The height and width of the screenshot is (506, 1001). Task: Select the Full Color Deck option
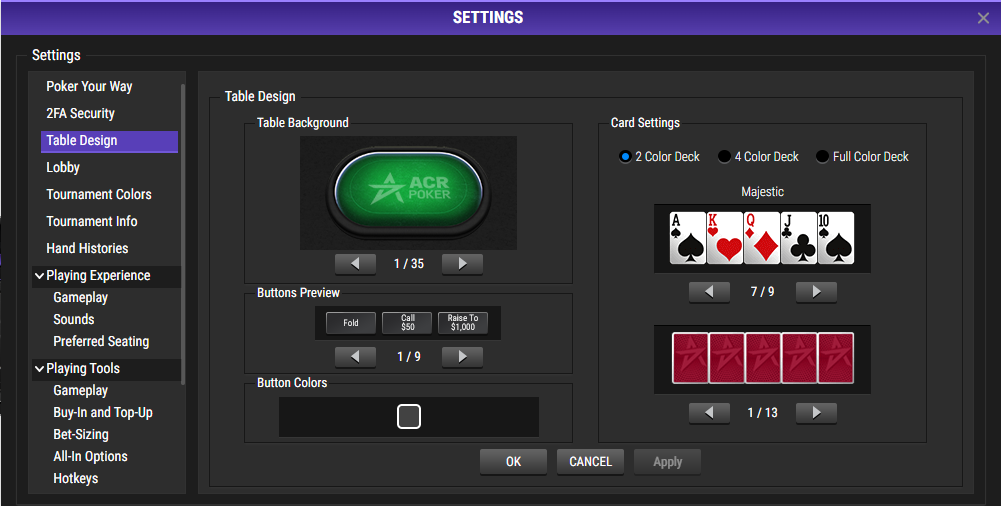tap(862, 156)
